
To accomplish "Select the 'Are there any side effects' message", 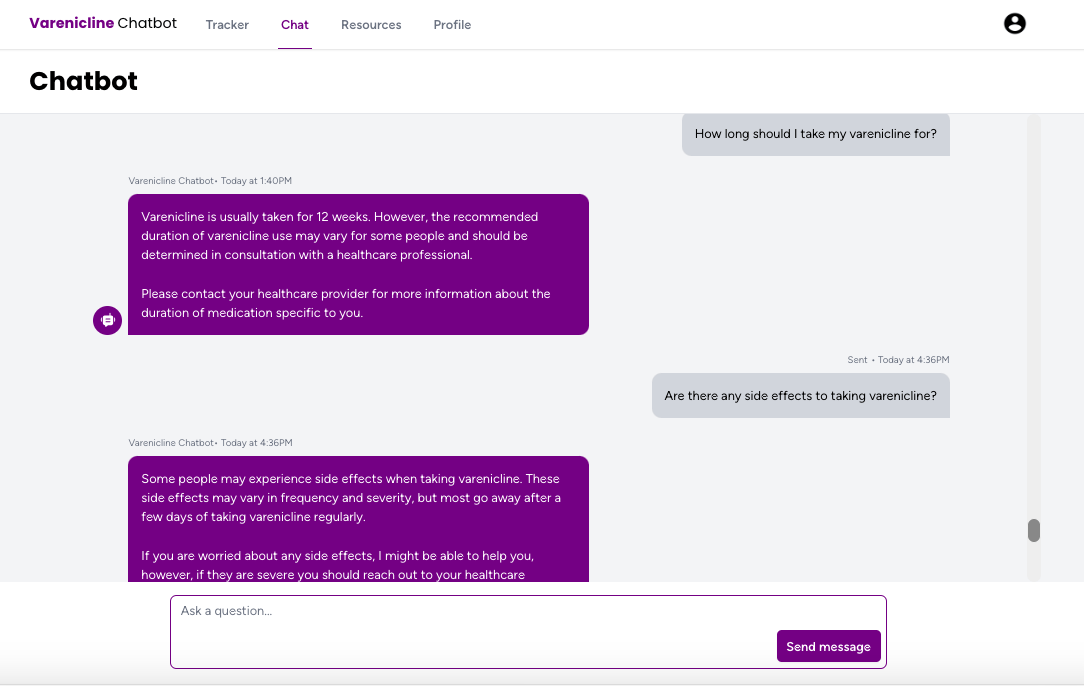I will tap(800, 396).
